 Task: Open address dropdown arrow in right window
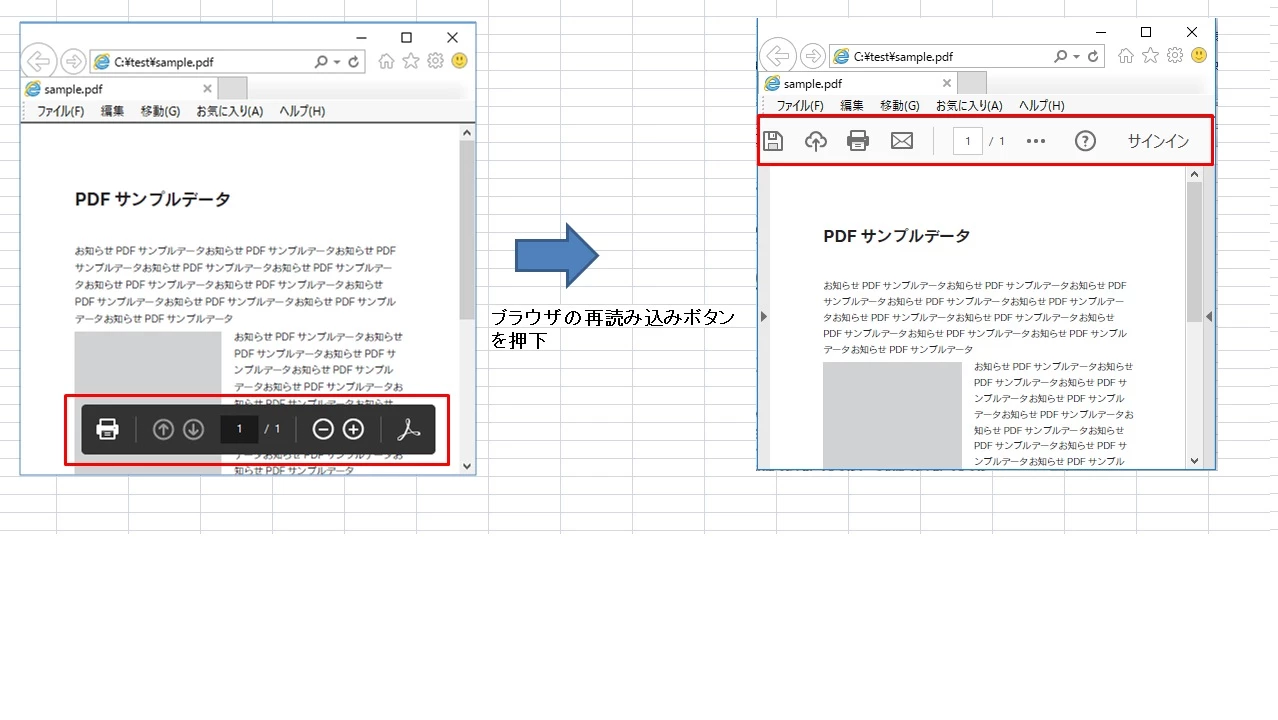coord(1077,57)
